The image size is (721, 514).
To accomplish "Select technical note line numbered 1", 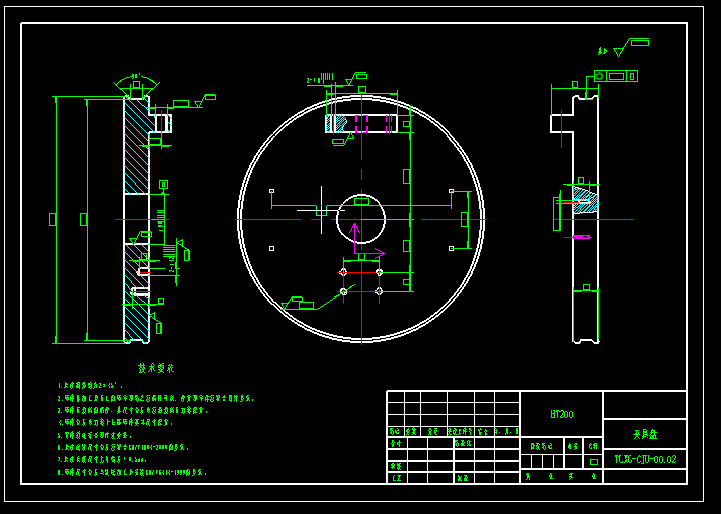I will (91, 386).
